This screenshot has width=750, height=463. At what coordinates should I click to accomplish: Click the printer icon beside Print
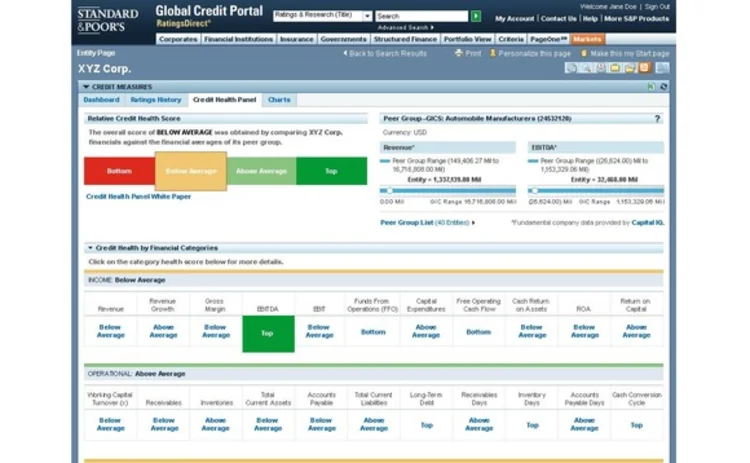(x=459, y=53)
